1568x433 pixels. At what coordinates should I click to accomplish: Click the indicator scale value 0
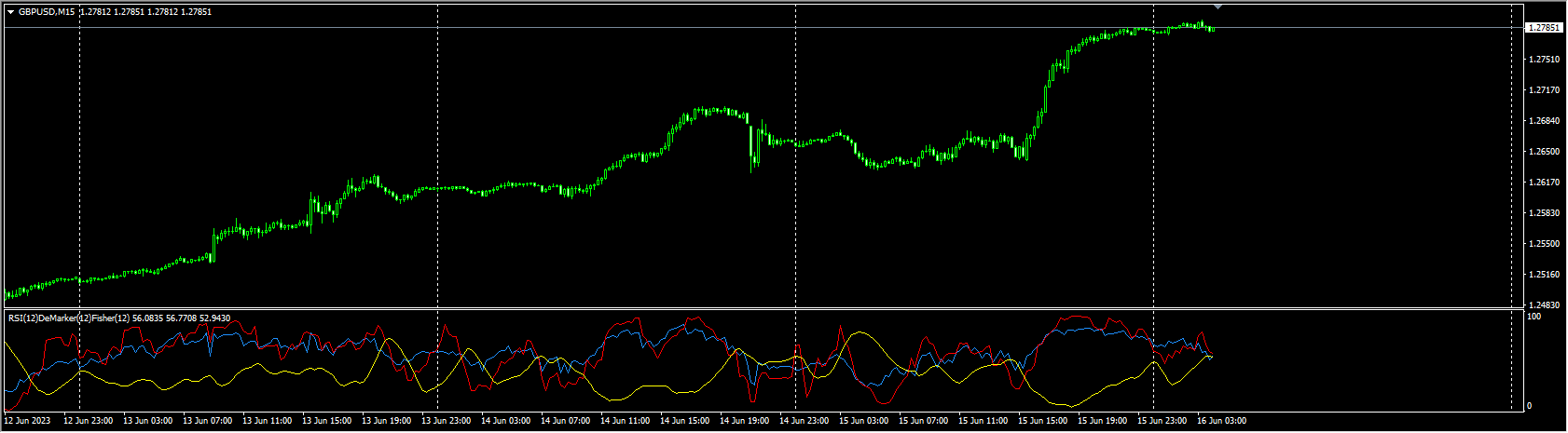click(x=1529, y=406)
